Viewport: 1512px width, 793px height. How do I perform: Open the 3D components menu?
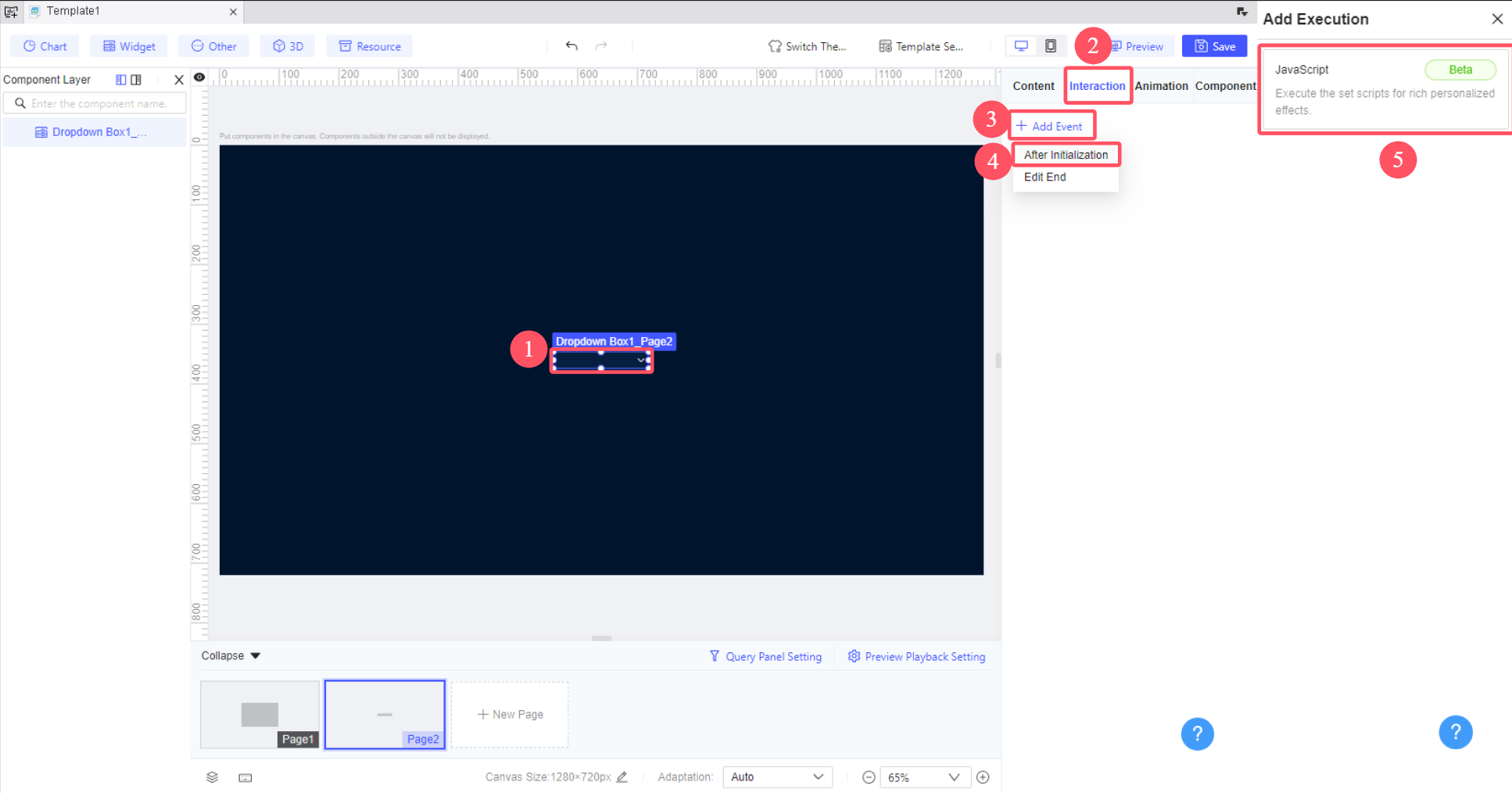point(288,46)
